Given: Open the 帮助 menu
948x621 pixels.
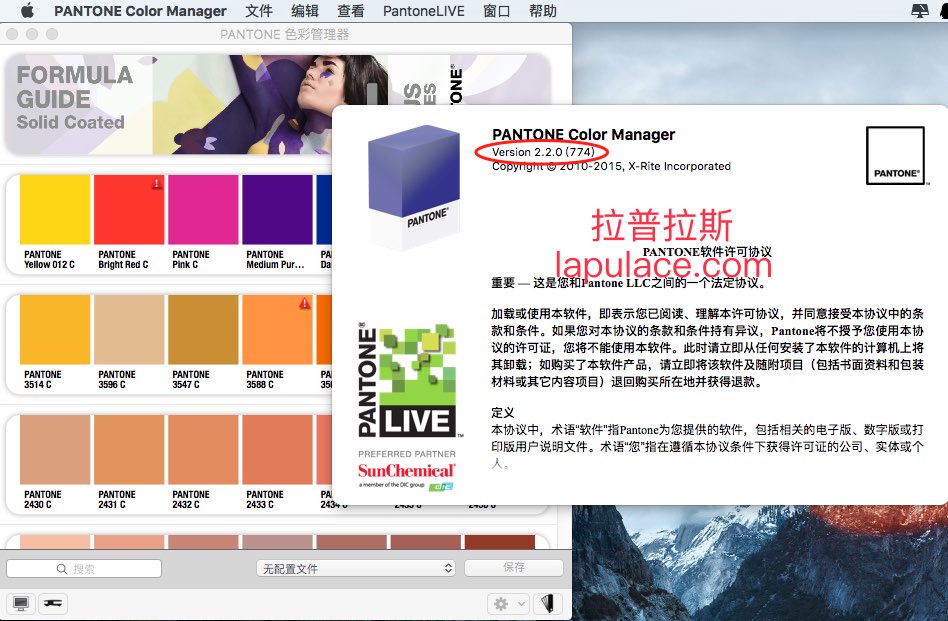Looking at the screenshot, I should pyautogui.click(x=543, y=11).
